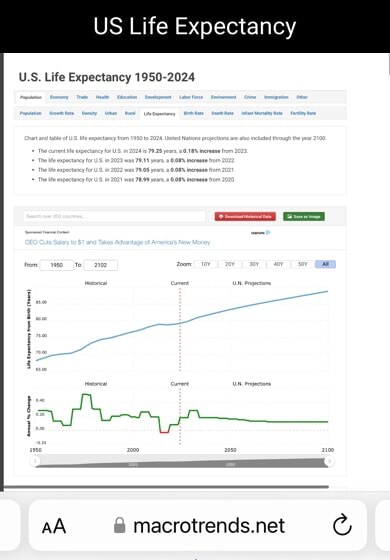This screenshot has height=560, width=390.
Task: Tap the lock icon in the address bar
Action: 120,526
